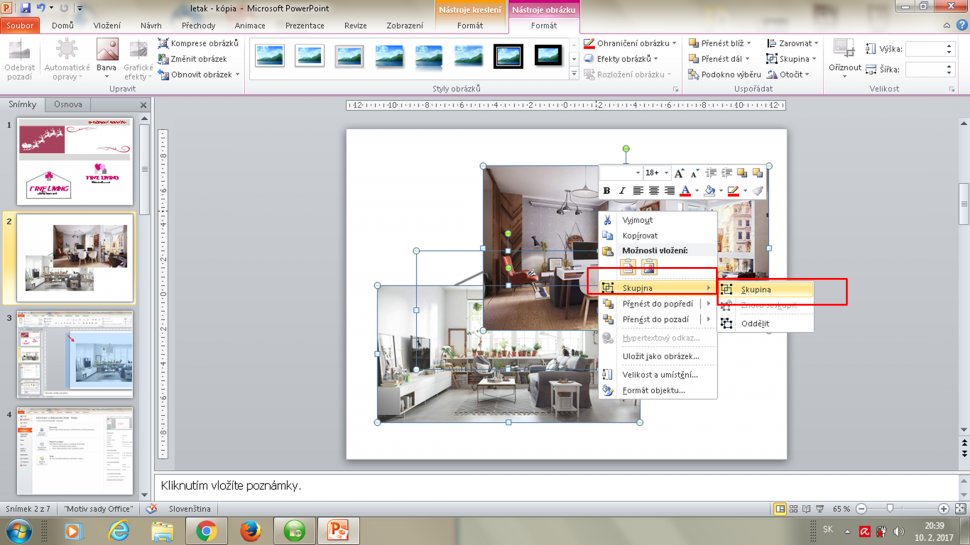Screen dimensions: 970x545
Task: Open Otočit rotate dropdown
Action: click(x=788, y=74)
